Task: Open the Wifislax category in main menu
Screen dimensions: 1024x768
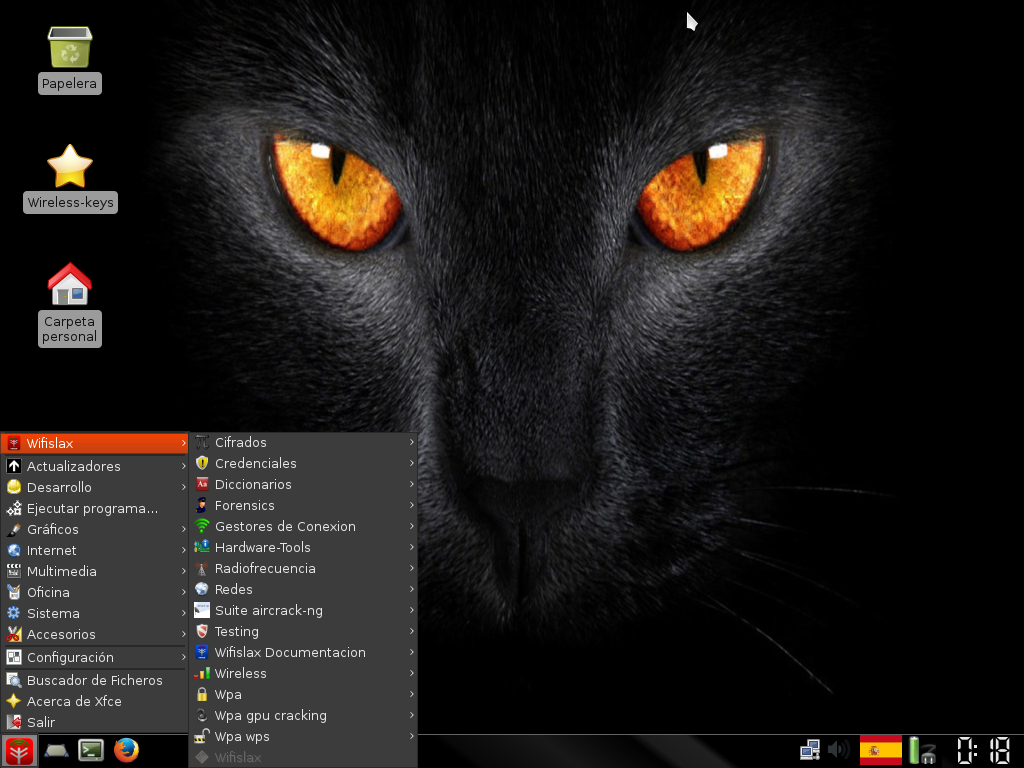Action: point(95,443)
